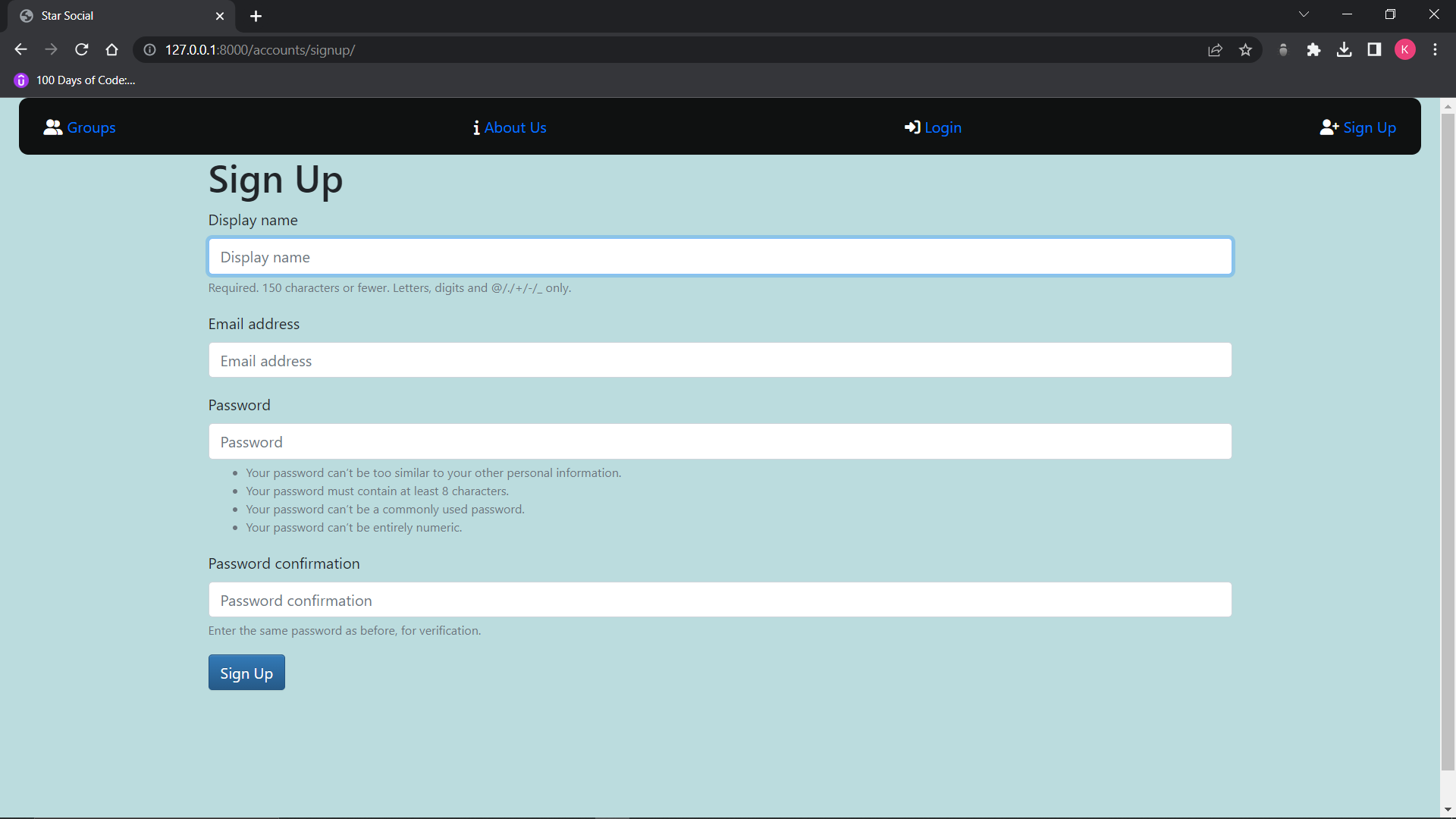This screenshot has width=1456, height=819.
Task: Open the Chrome three-dot menu
Action: click(x=1435, y=50)
